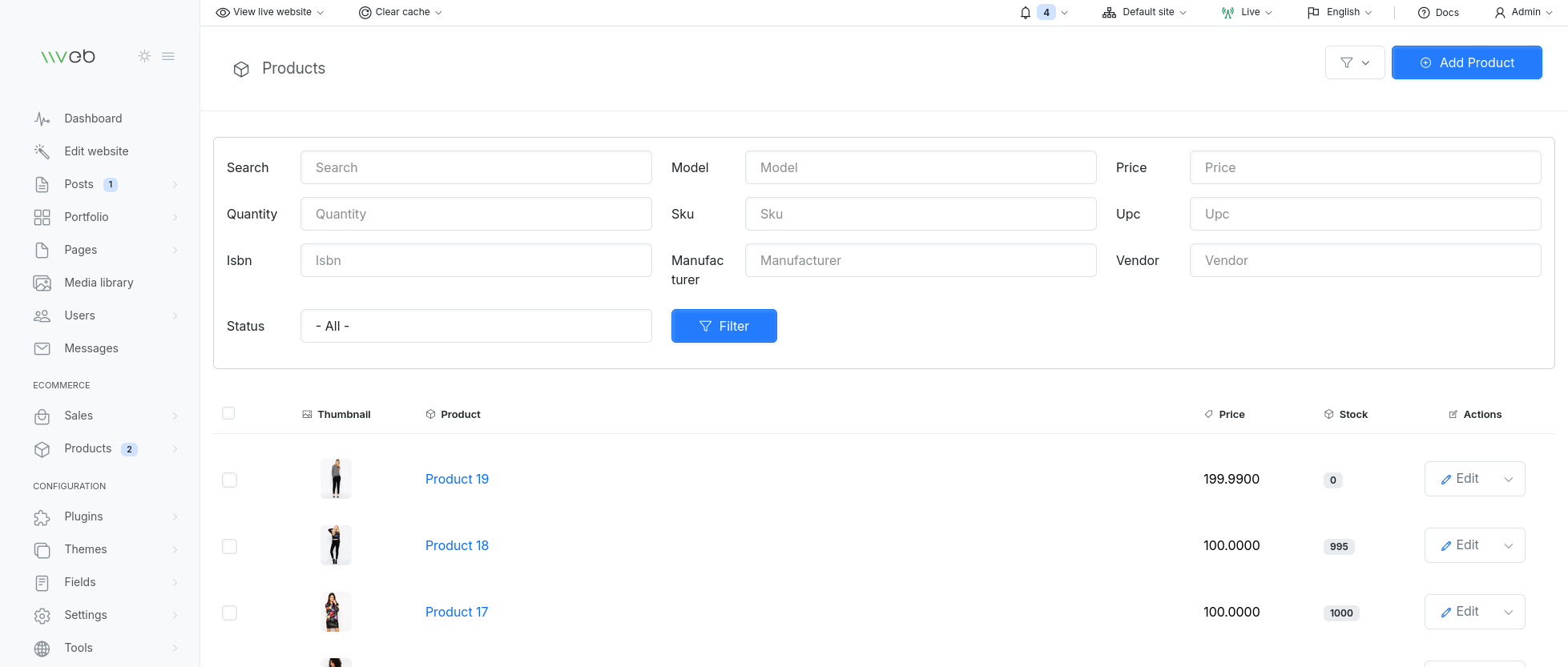Toggle the light/dark theme sun icon

144,56
